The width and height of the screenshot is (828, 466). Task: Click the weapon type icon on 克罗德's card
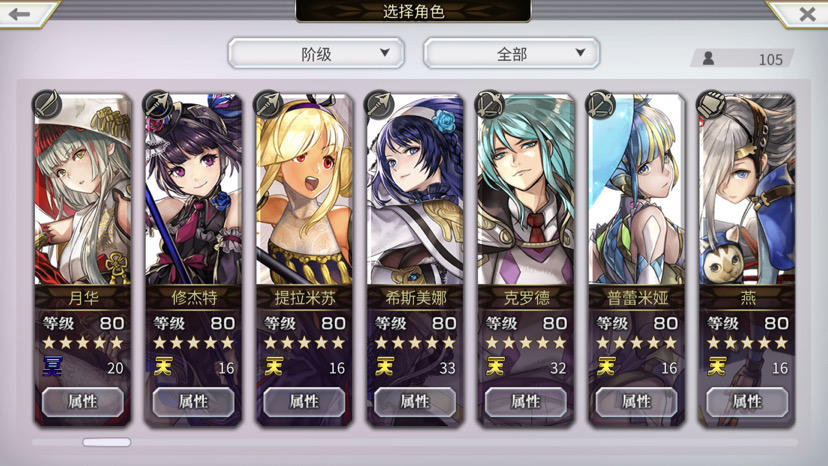click(x=490, y=104)
